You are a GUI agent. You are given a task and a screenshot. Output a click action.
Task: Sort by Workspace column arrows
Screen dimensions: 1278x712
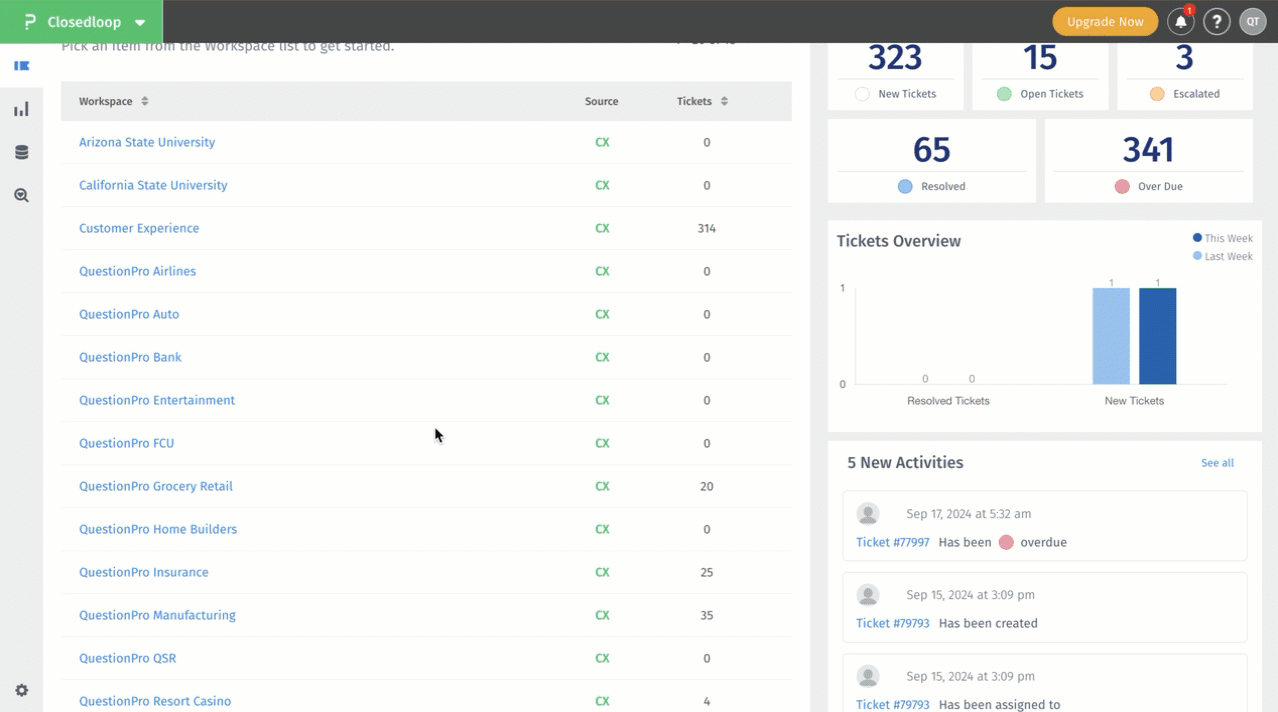(x=144, y=101)
